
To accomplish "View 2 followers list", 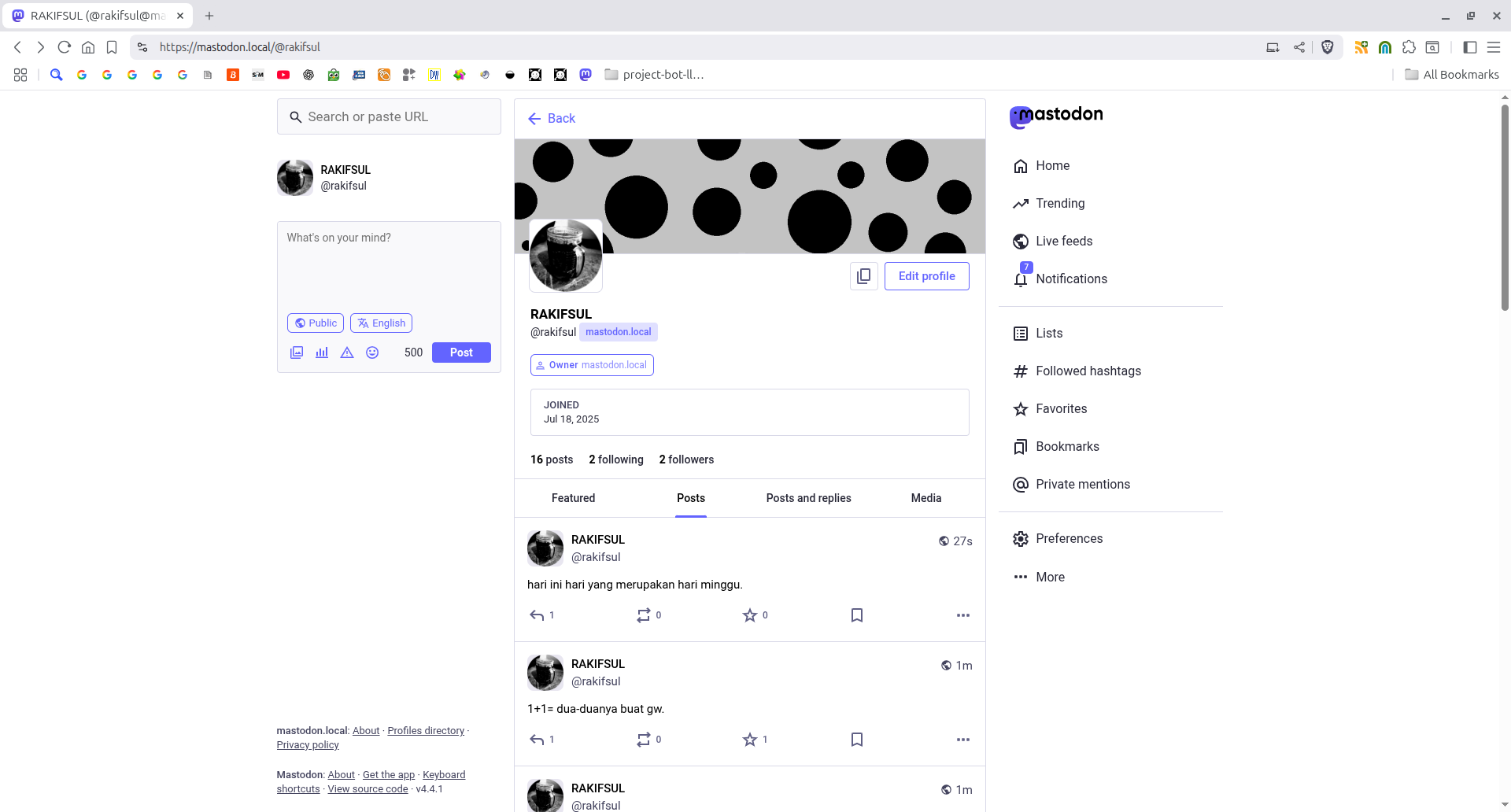I will (x=686, y=460).
